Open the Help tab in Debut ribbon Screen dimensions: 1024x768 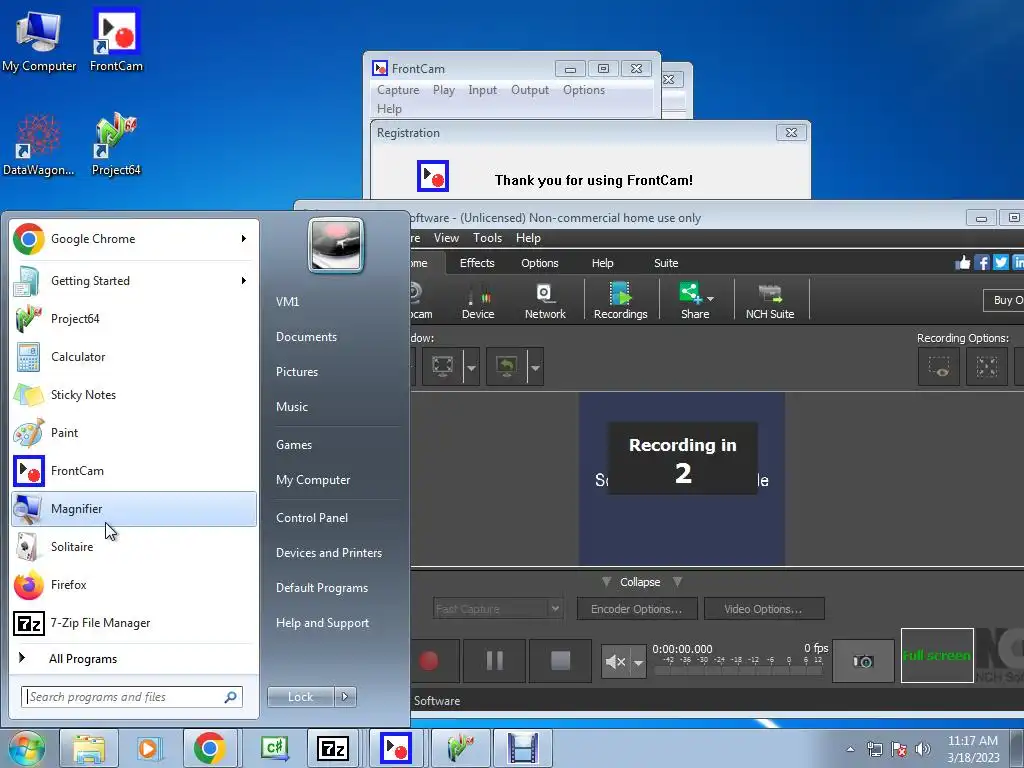pos(602,263)
